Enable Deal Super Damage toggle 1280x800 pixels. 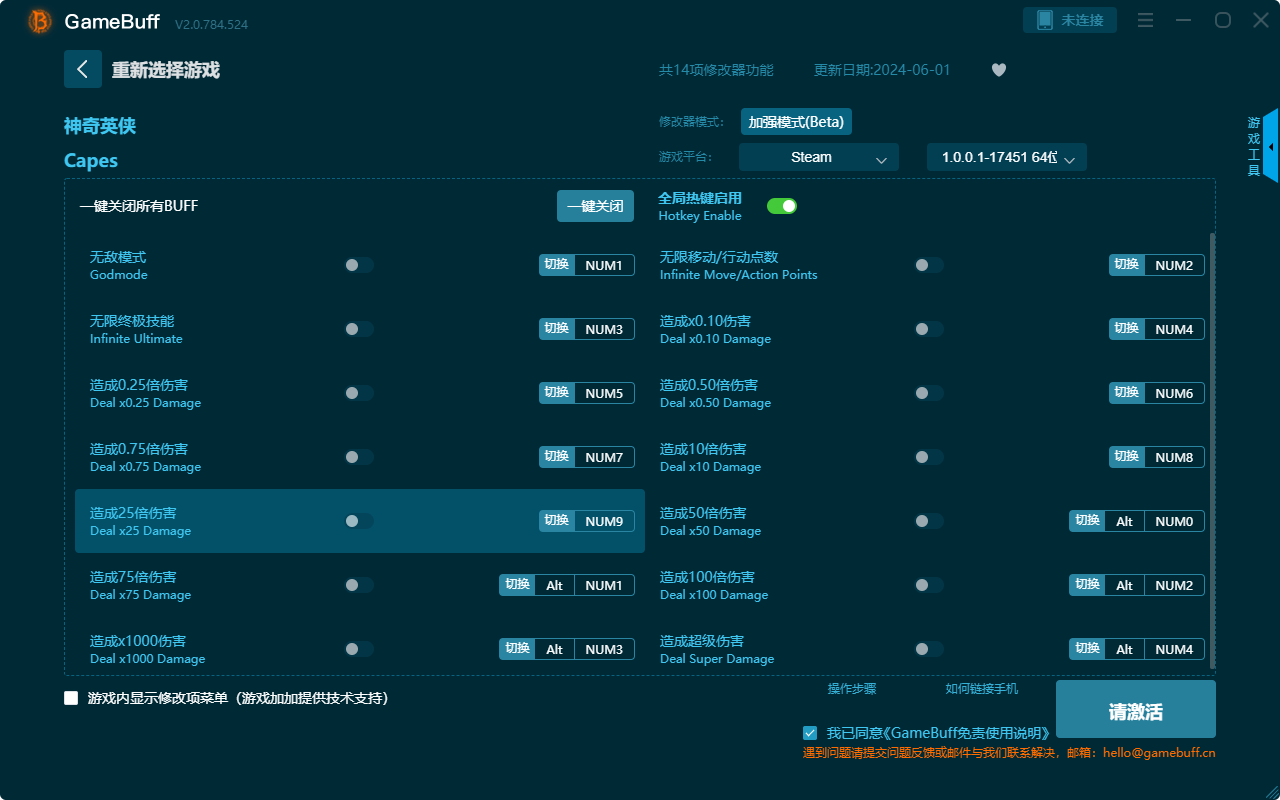pos(929,649)
